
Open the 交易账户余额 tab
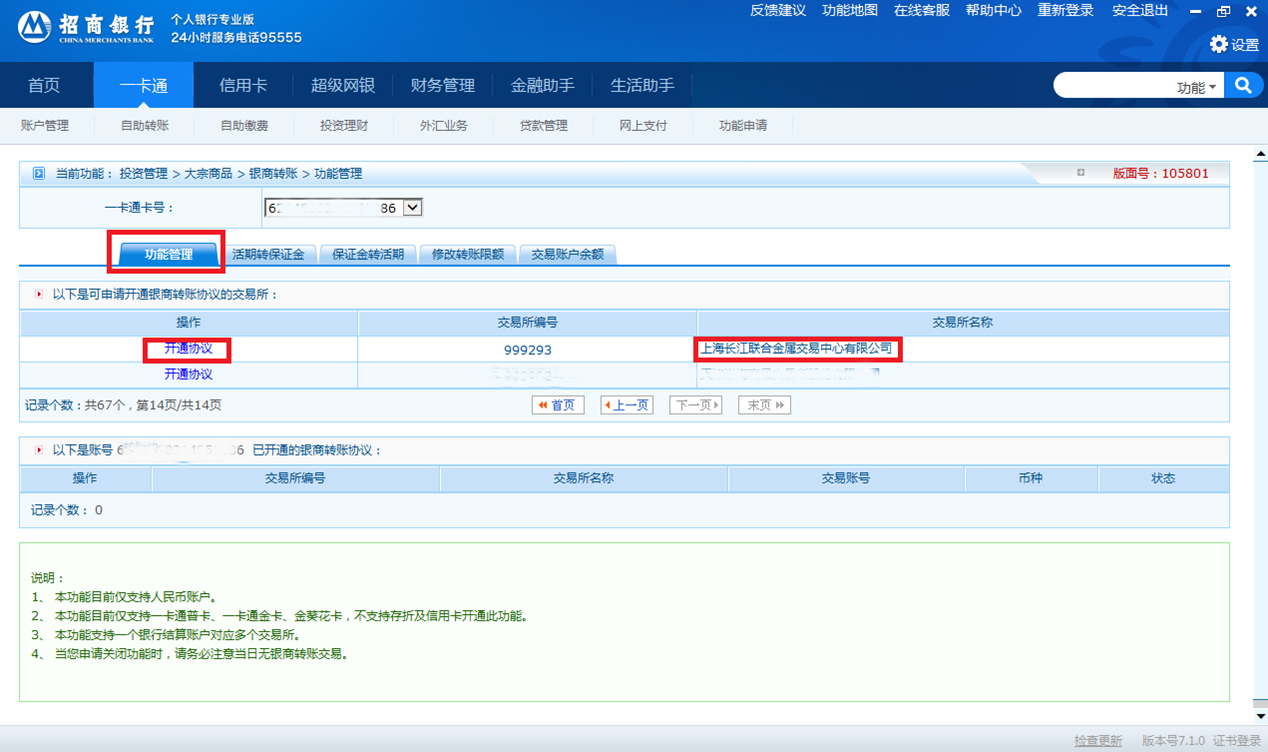(567, 254)
